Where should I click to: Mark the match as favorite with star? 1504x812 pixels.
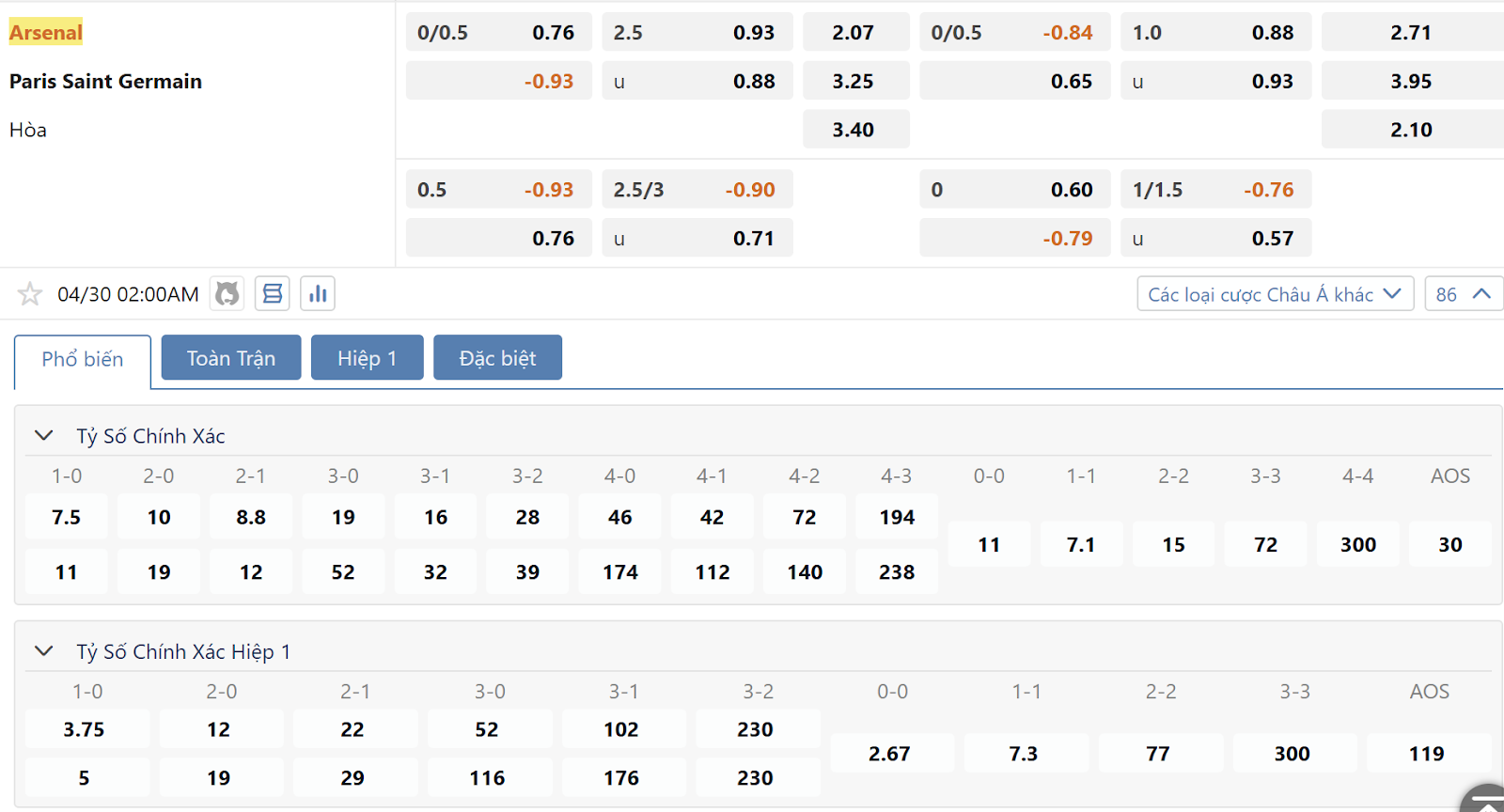tap(30, 294)
